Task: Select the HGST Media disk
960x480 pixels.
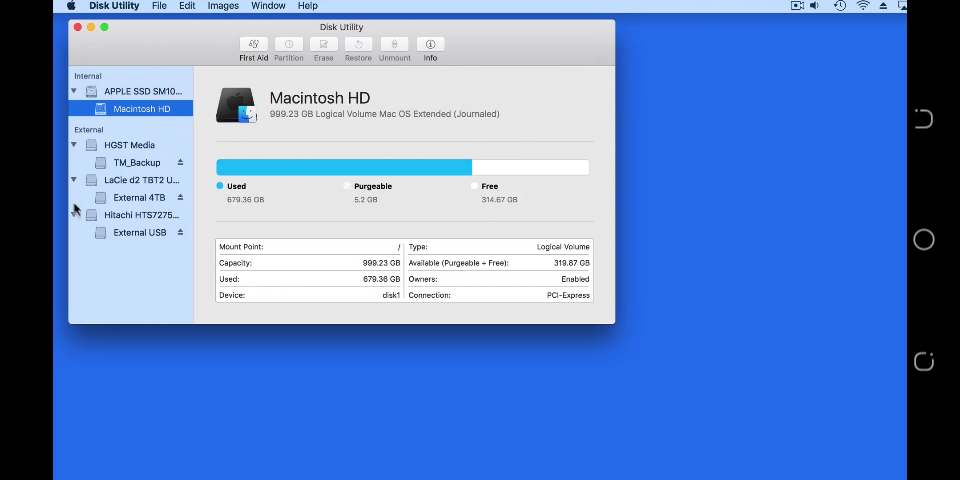Action: [130, 145]
